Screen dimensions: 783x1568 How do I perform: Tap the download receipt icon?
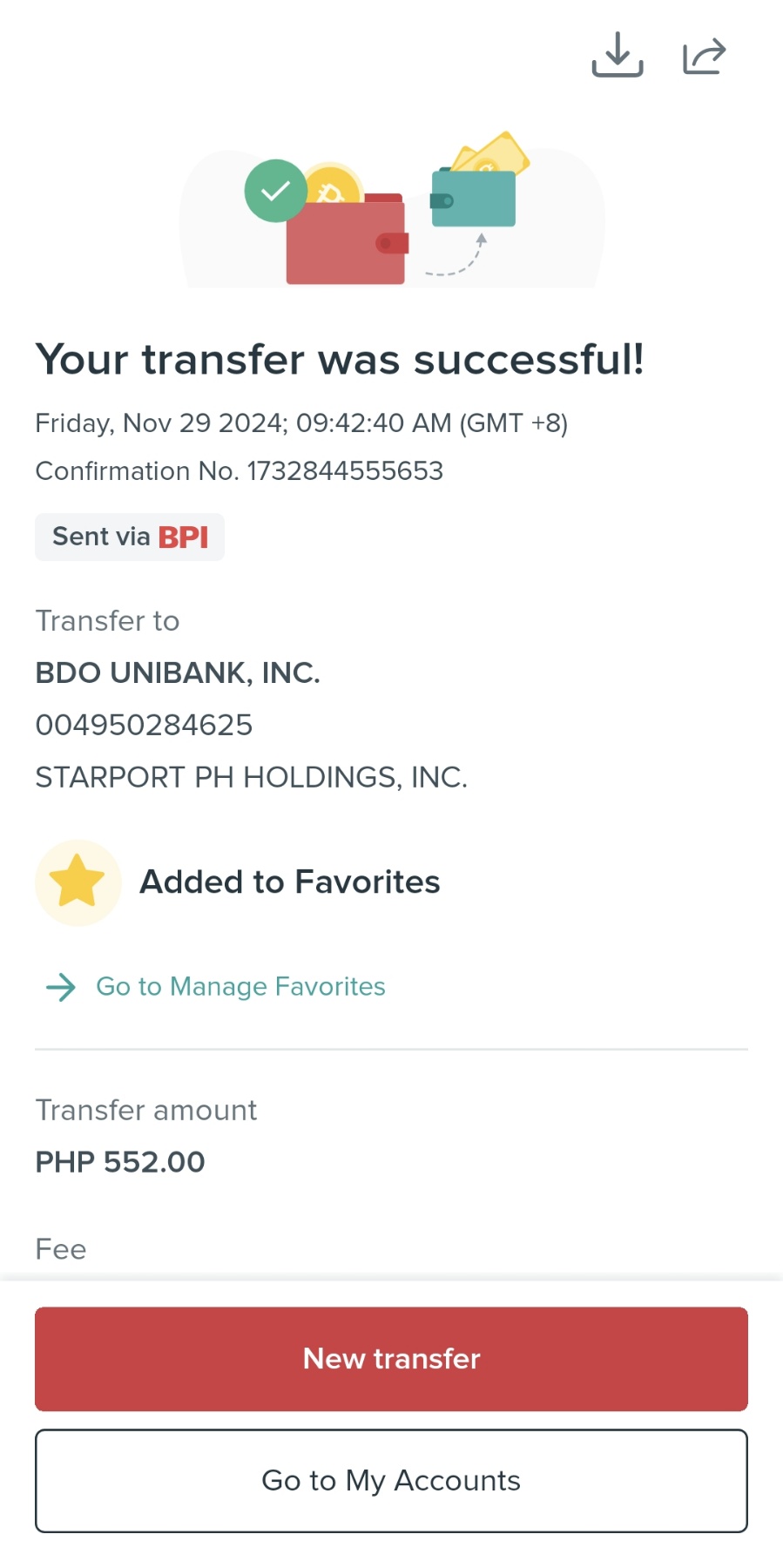(x=618, y=55)
